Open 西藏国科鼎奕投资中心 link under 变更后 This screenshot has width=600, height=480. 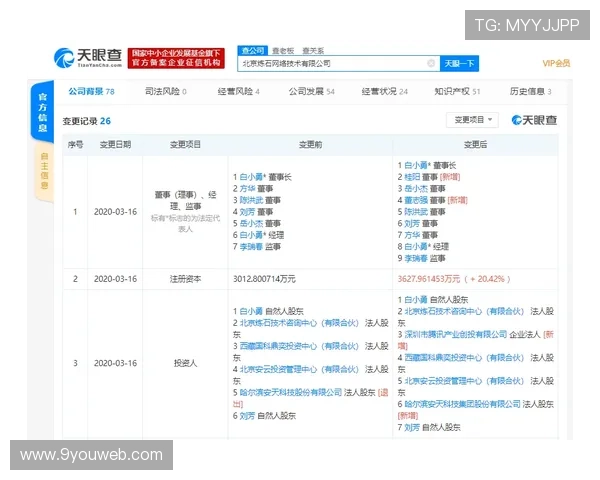[x=464, y=358]
